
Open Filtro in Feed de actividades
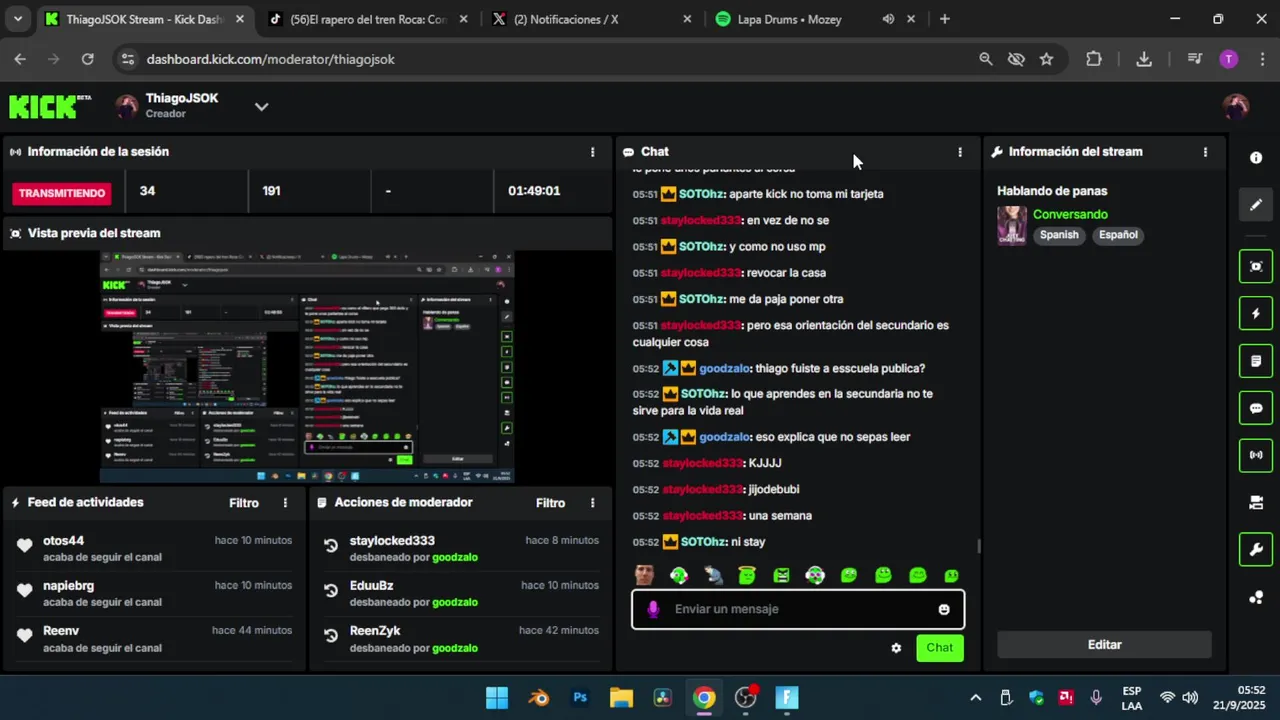click(x=244, y=503)
